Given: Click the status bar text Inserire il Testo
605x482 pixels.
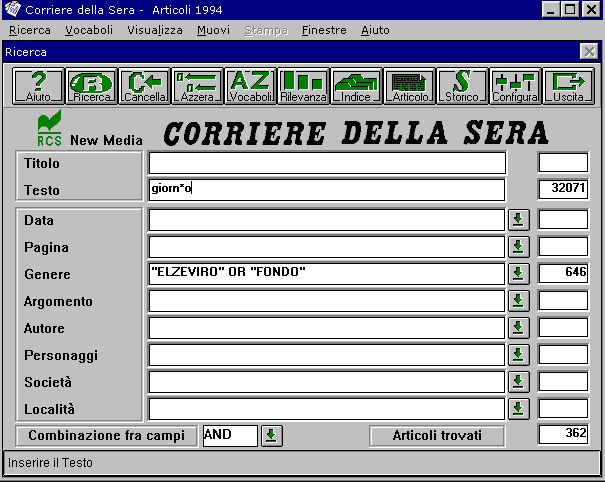Looking at the screenshot, I should click(50, 463).
